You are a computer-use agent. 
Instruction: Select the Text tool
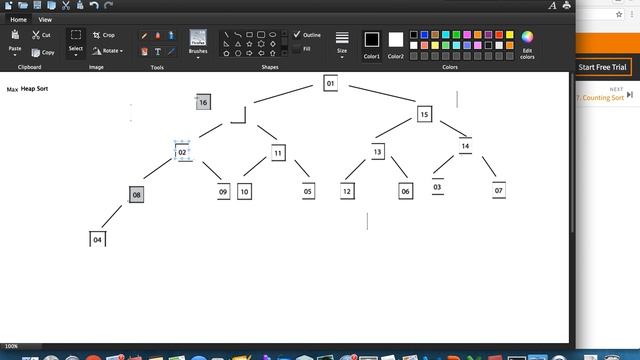click(x=158, y=51)
